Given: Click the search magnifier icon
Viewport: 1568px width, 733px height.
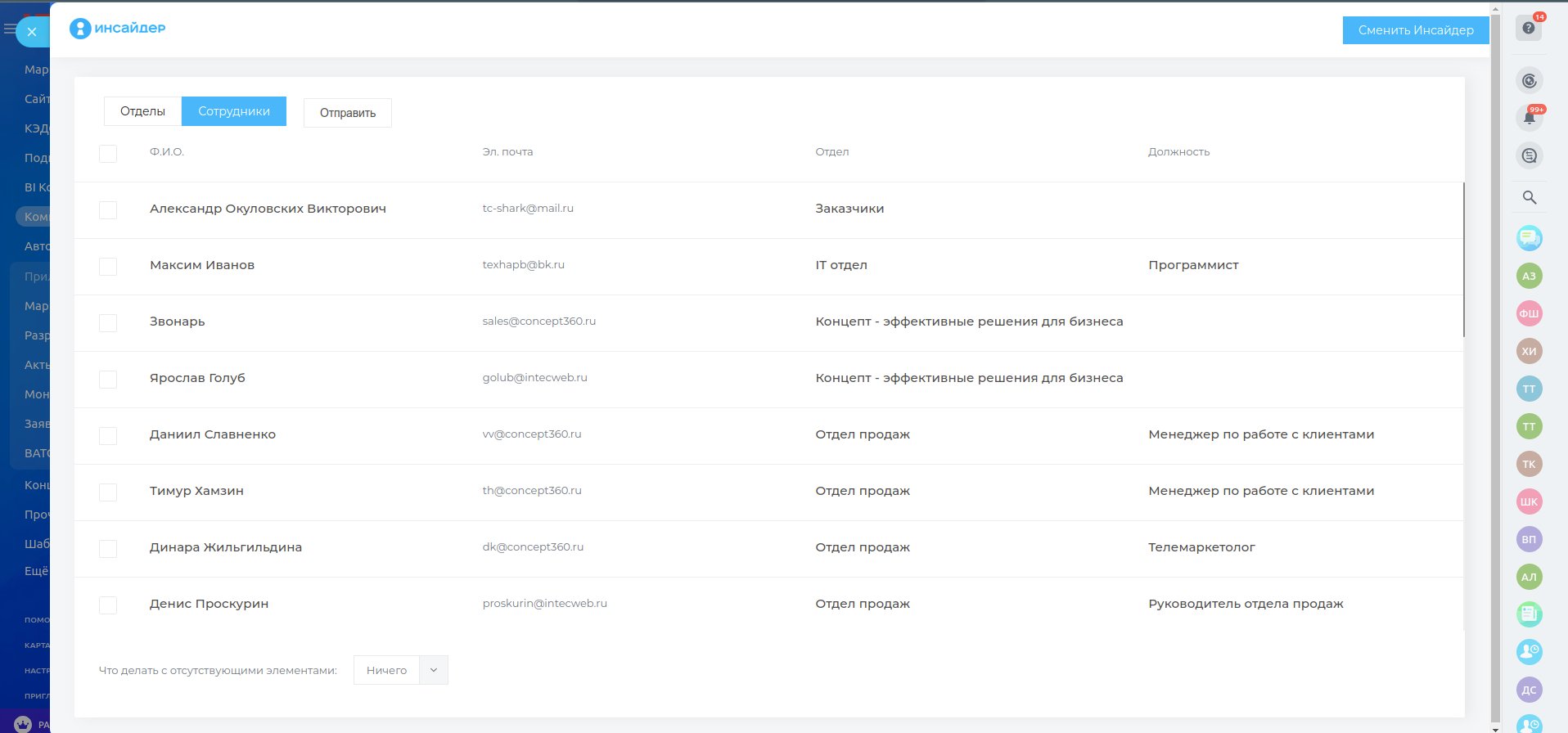Looking at the screenshot, I should point(1529,197).
